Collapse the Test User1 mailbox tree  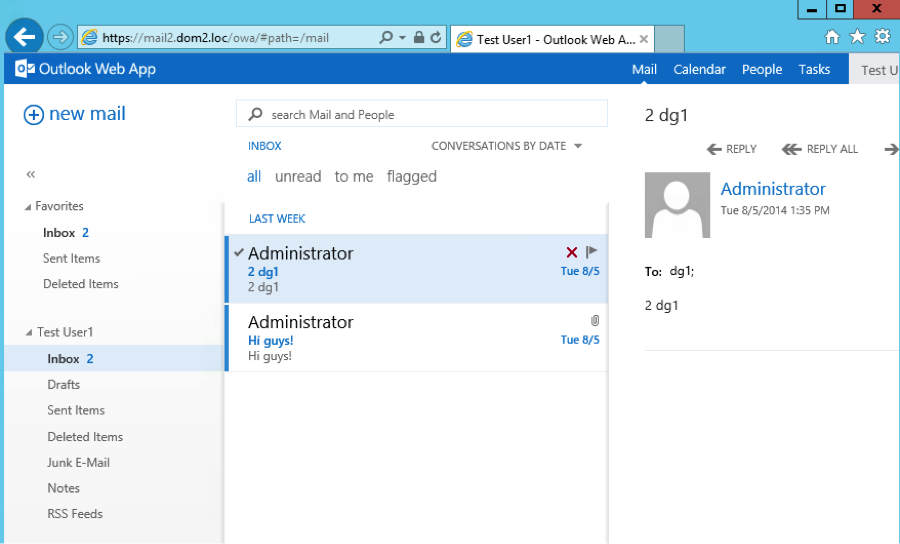pos(28,333)
